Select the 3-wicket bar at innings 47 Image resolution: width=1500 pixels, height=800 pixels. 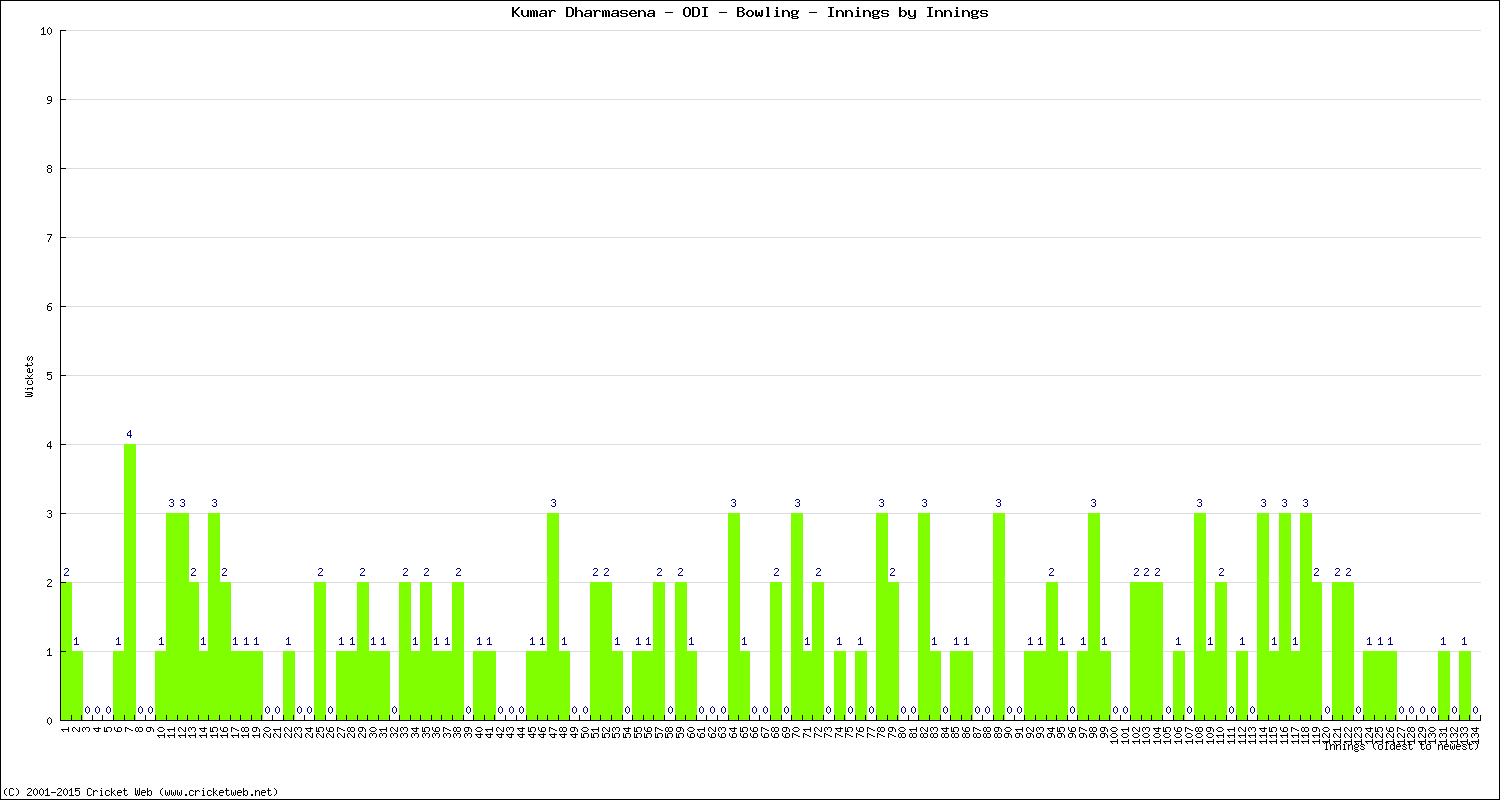pyautogui.click(x=553, y=617)
